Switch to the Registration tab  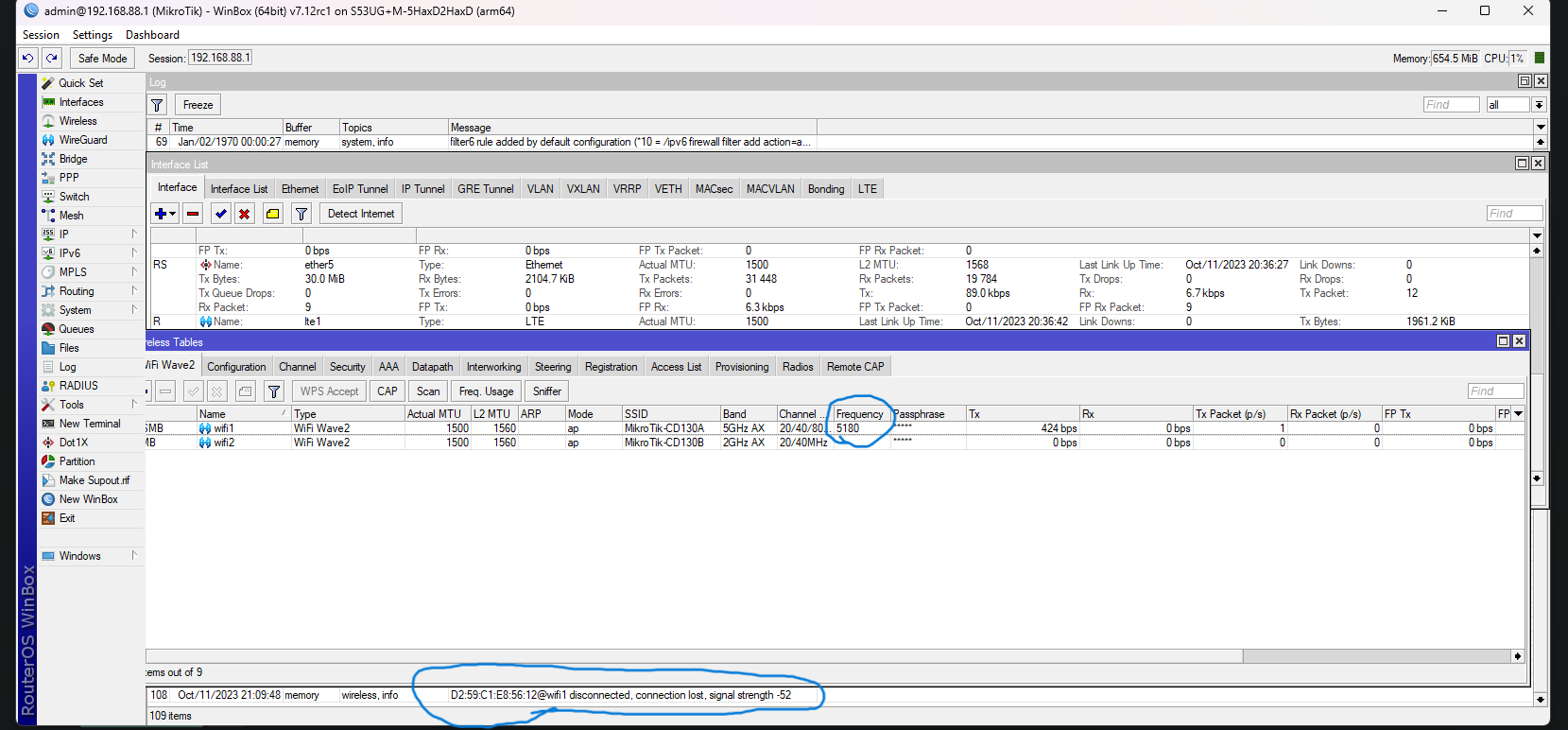point(611,367)
